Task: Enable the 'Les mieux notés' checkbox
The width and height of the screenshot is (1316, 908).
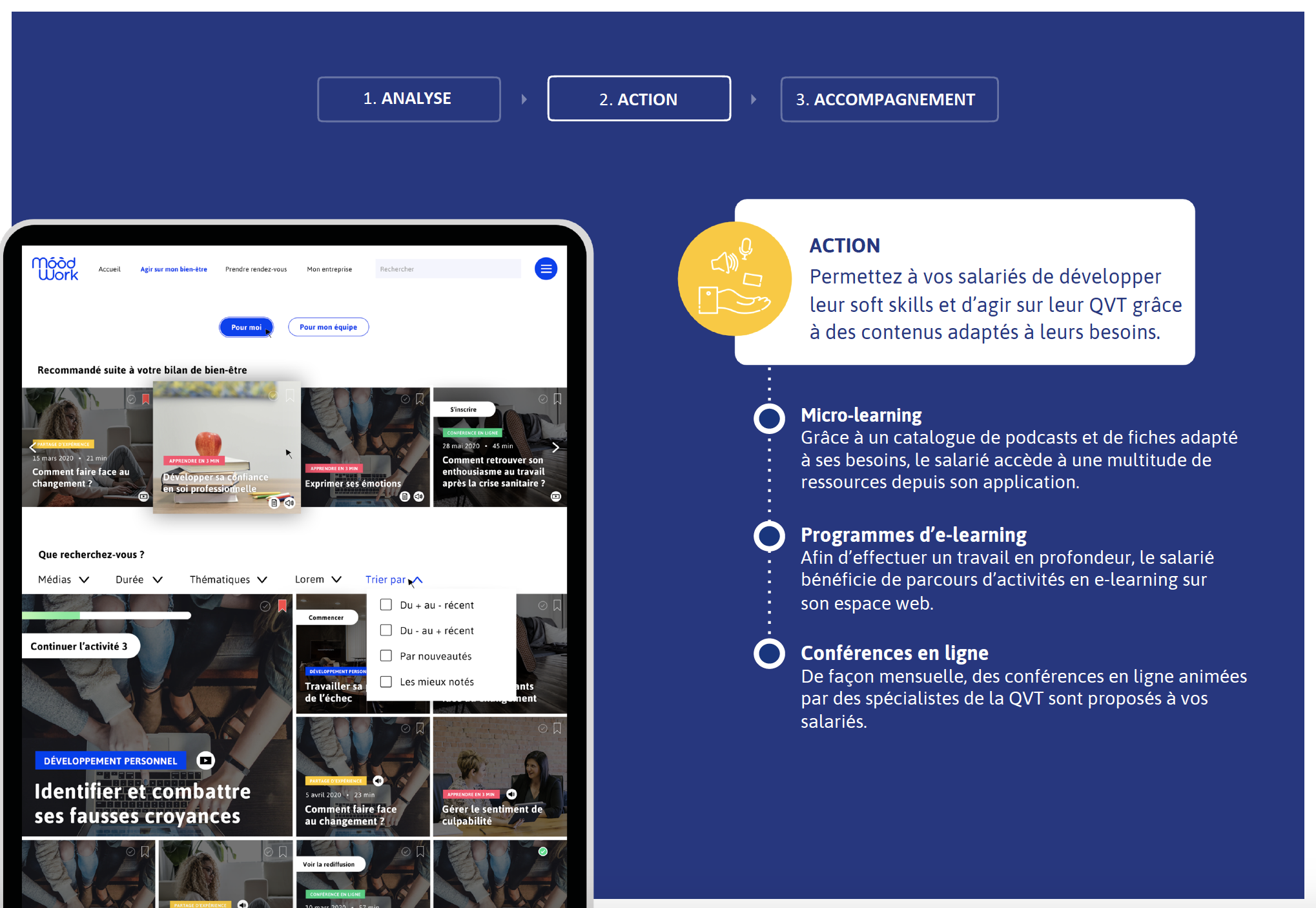Action: 386,681
